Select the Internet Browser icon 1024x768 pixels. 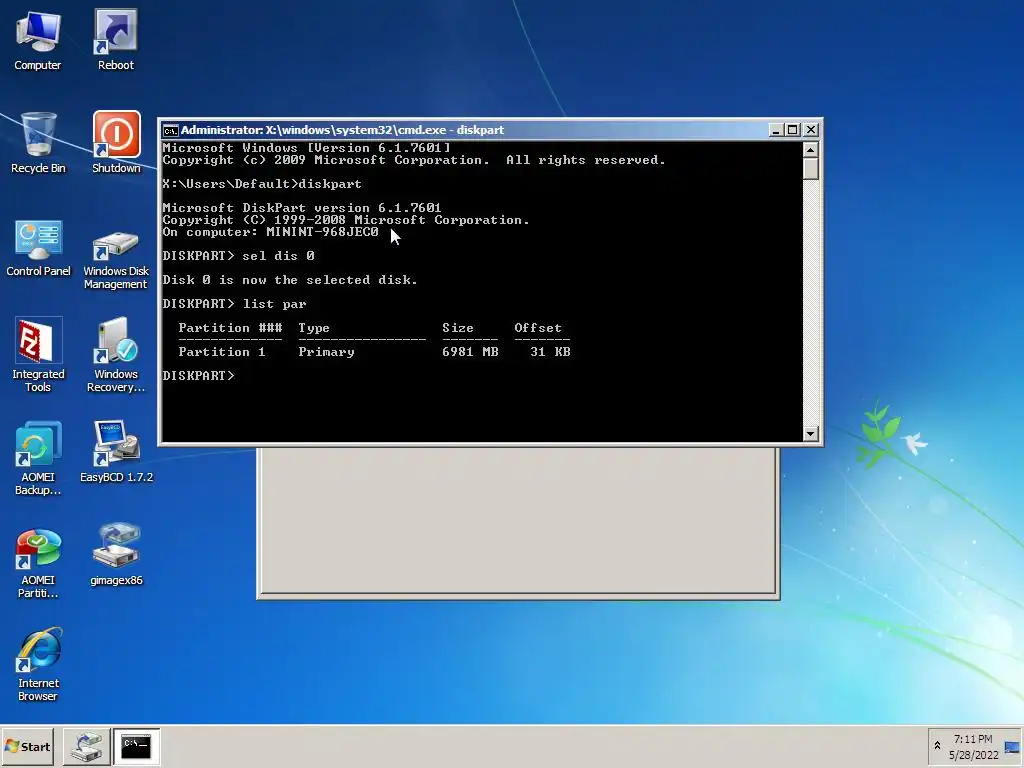(38, 665)
